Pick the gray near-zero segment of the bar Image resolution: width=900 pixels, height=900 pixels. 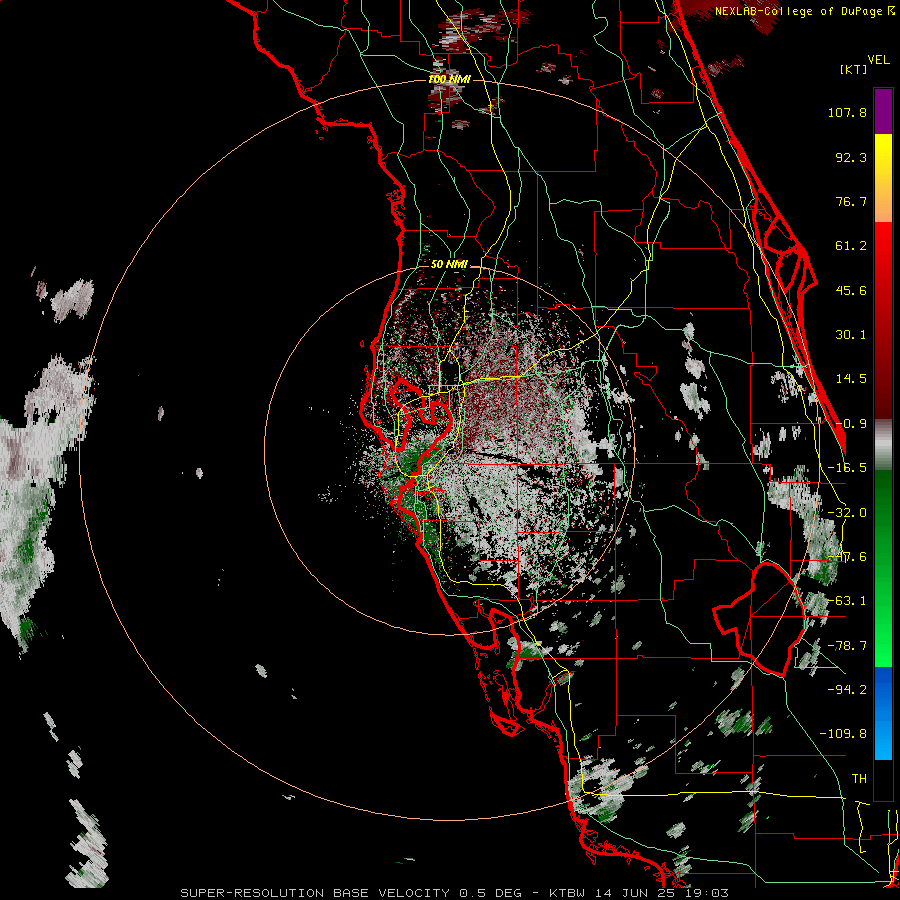pos(883,444)
